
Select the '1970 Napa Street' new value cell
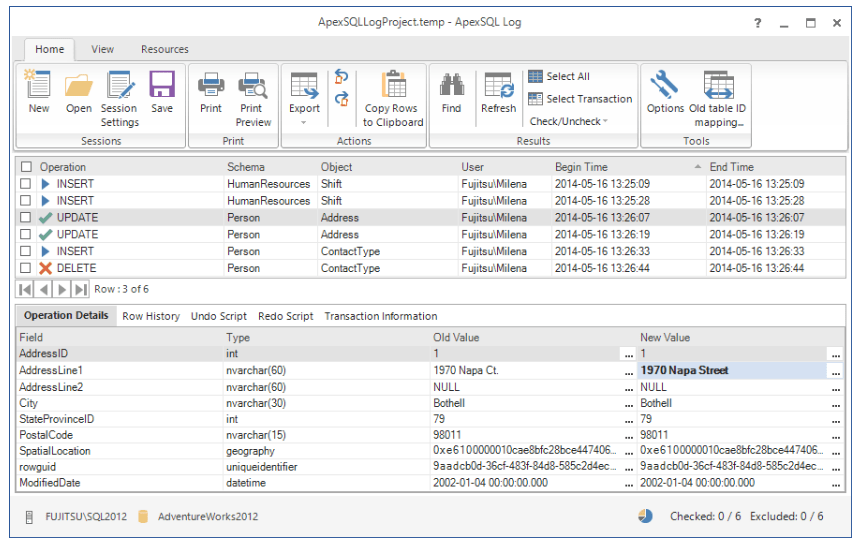[732, 371]
